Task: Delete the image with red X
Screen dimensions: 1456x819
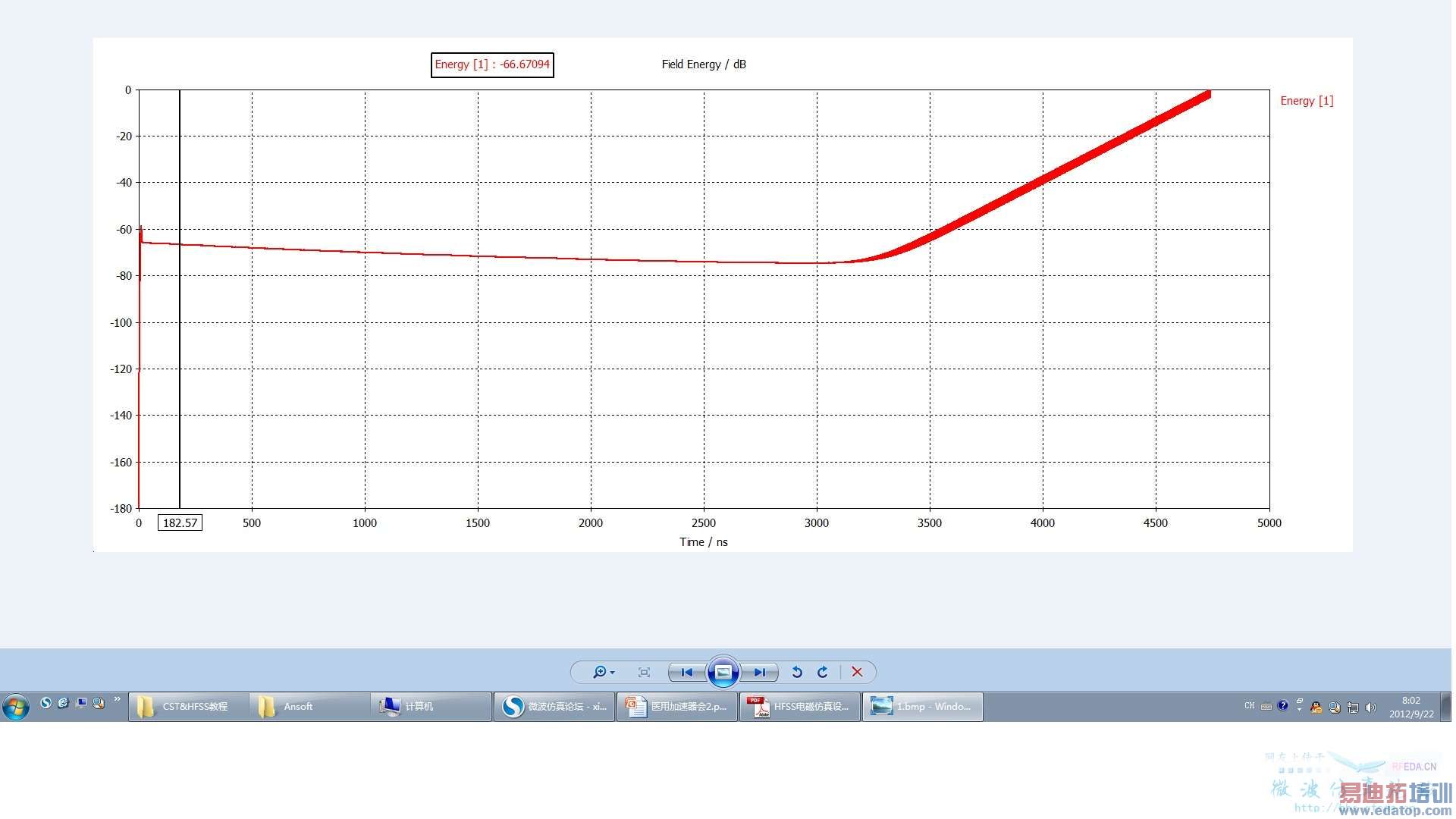Action: click(x=857, y=673)
